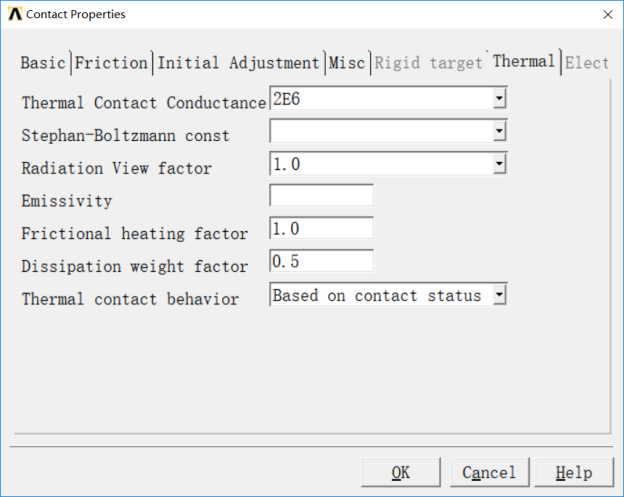Close the Contact Properties dialog
This screenshot has width=624, height=497.
coord(607,14)
